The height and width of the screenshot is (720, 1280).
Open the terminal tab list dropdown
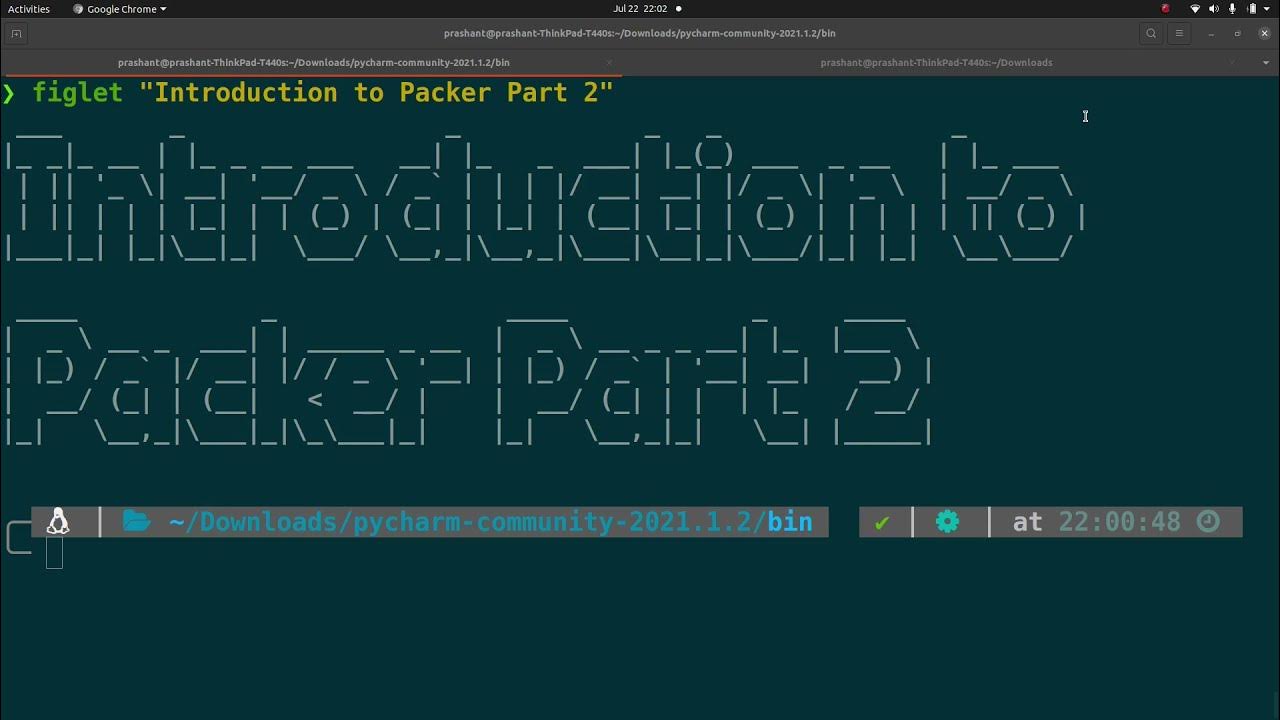click(x=1265, y=62)
